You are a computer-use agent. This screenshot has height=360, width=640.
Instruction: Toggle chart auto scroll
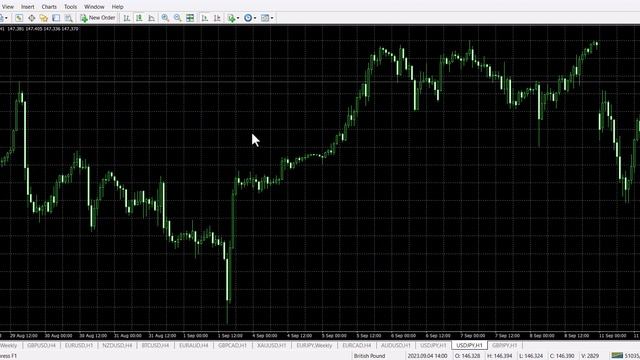(x=204, y=18)
